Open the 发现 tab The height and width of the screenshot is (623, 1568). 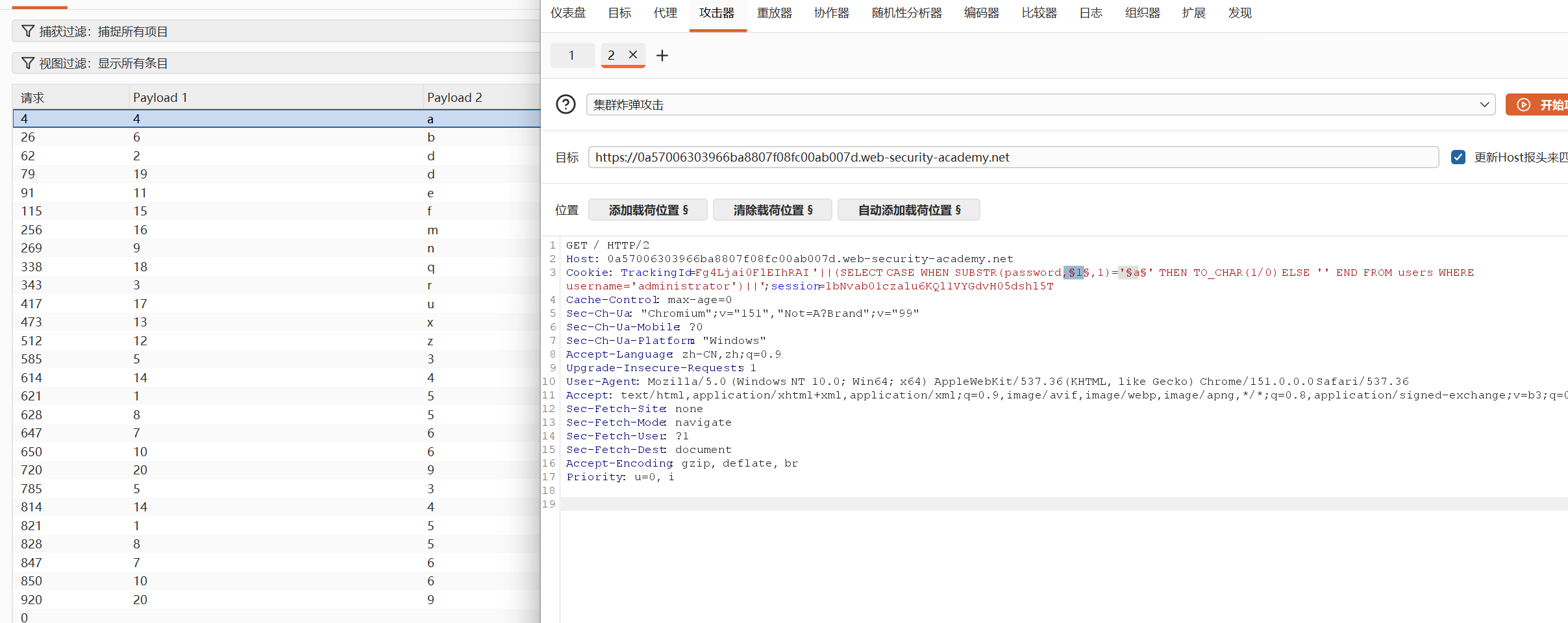(1240, 13)
